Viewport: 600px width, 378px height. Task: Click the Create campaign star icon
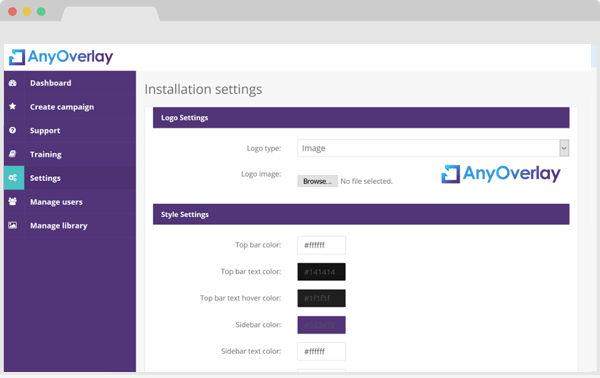click(x=13, y=106)
